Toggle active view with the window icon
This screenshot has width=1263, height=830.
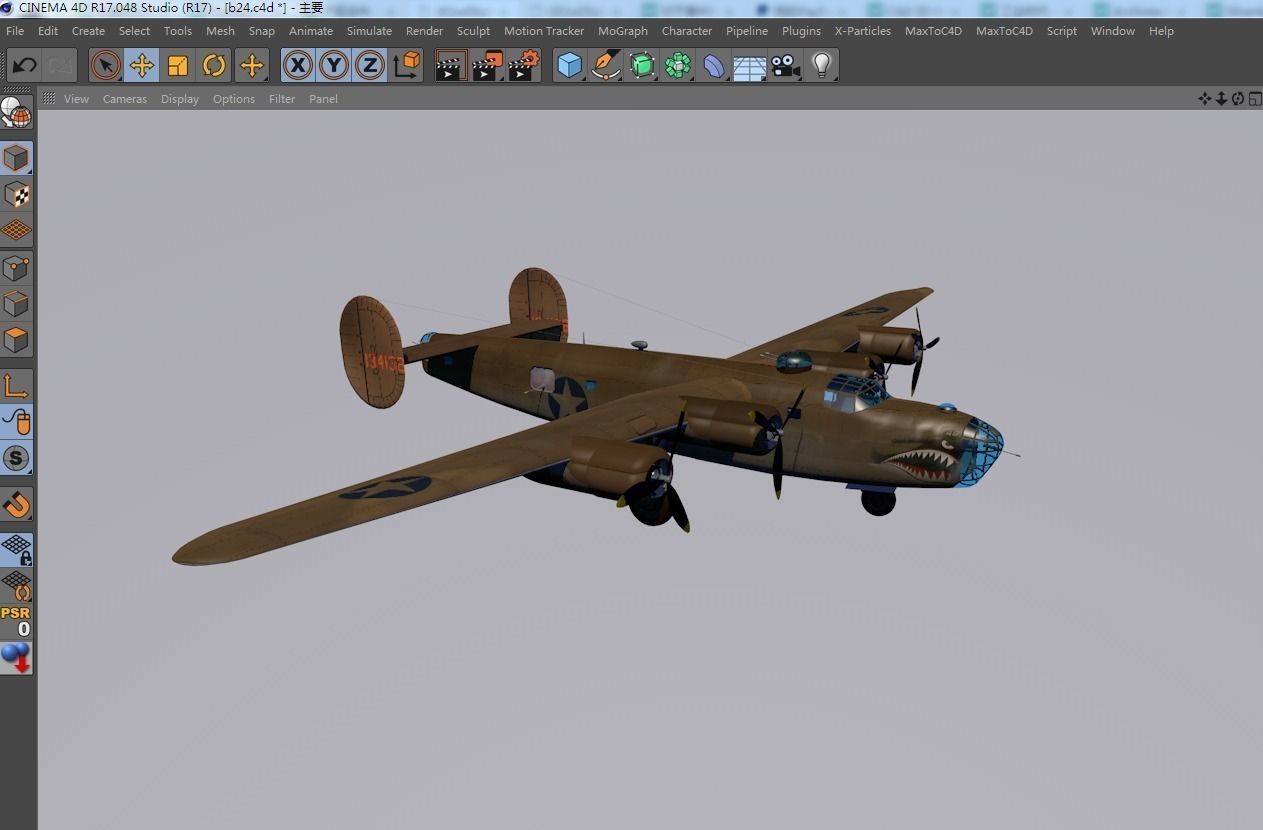click(x=1254, y=98)
